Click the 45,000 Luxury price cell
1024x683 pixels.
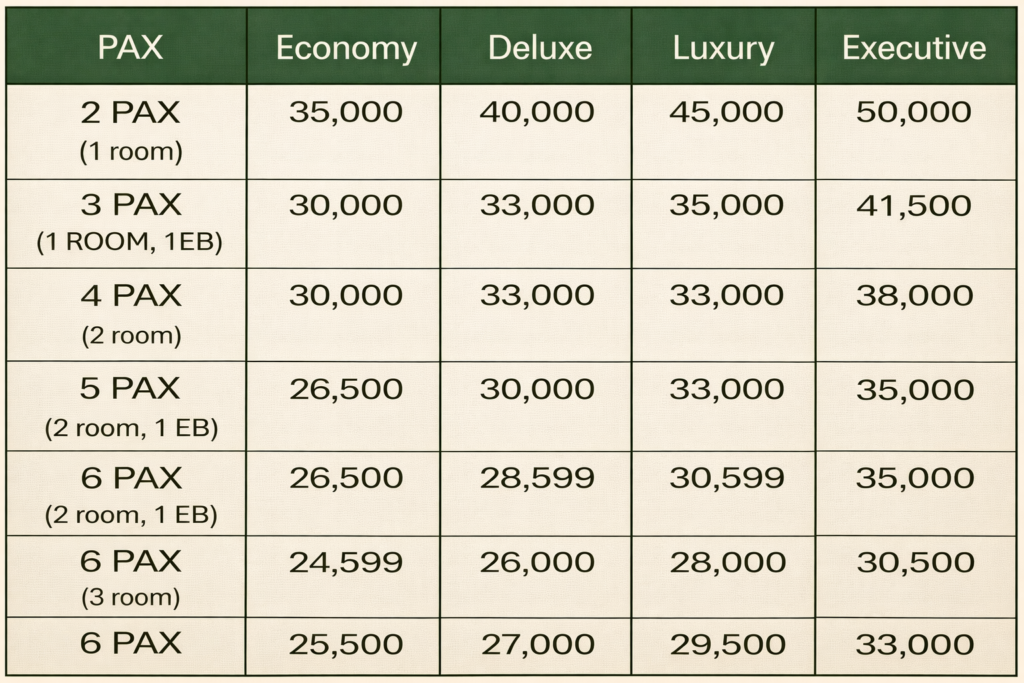pos(726,112)
